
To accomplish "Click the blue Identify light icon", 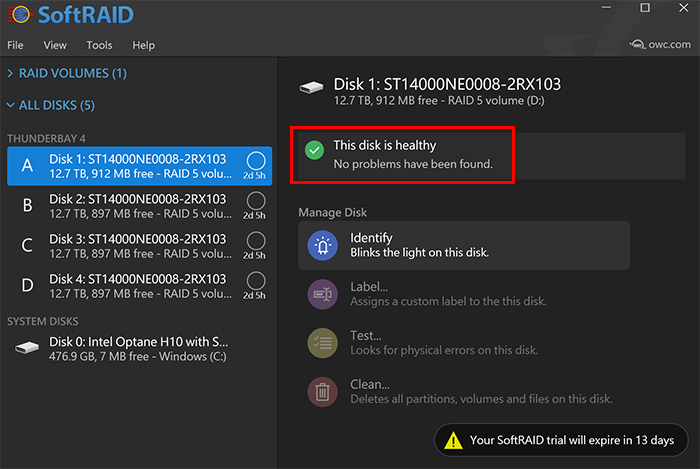I will 322,245.
